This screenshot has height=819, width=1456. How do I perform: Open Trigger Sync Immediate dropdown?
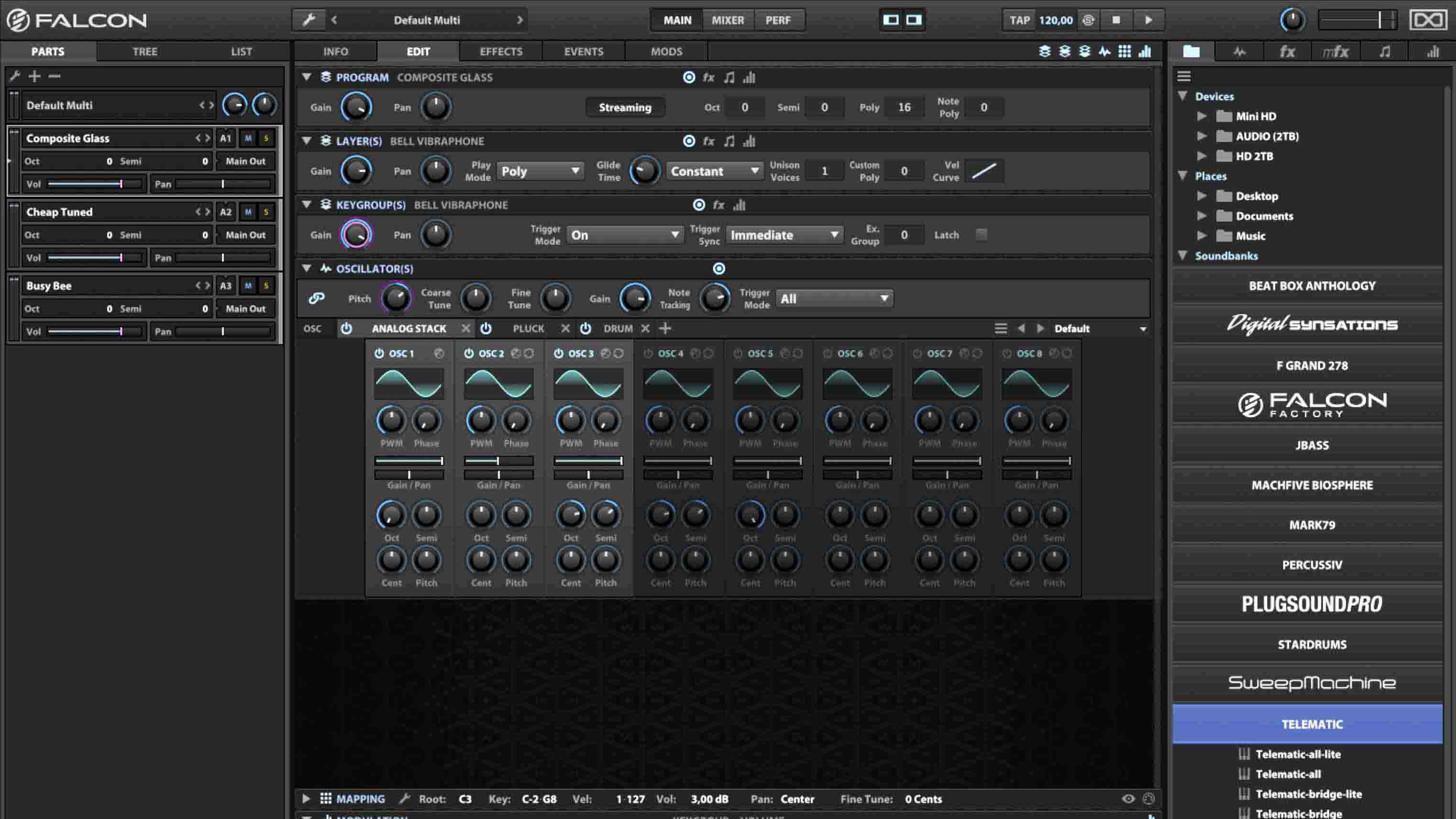coord(784,234)
